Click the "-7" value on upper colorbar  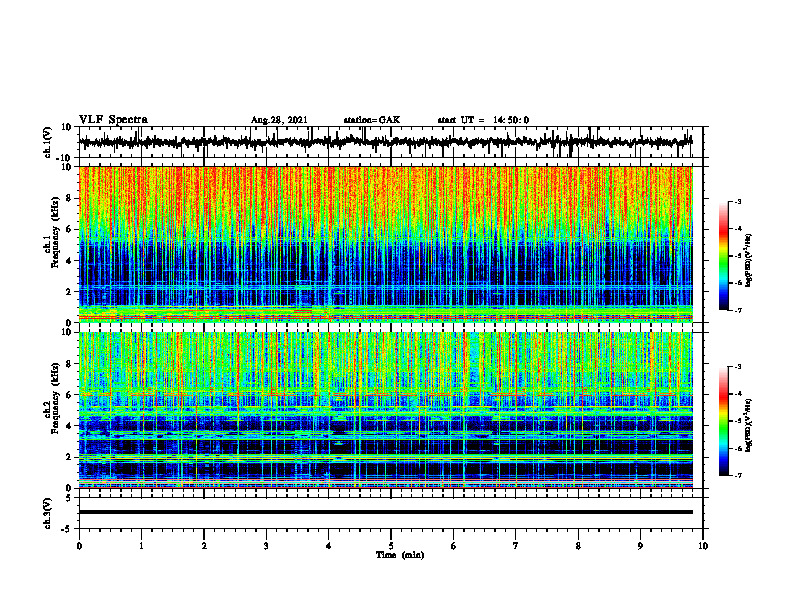[737, 310]
